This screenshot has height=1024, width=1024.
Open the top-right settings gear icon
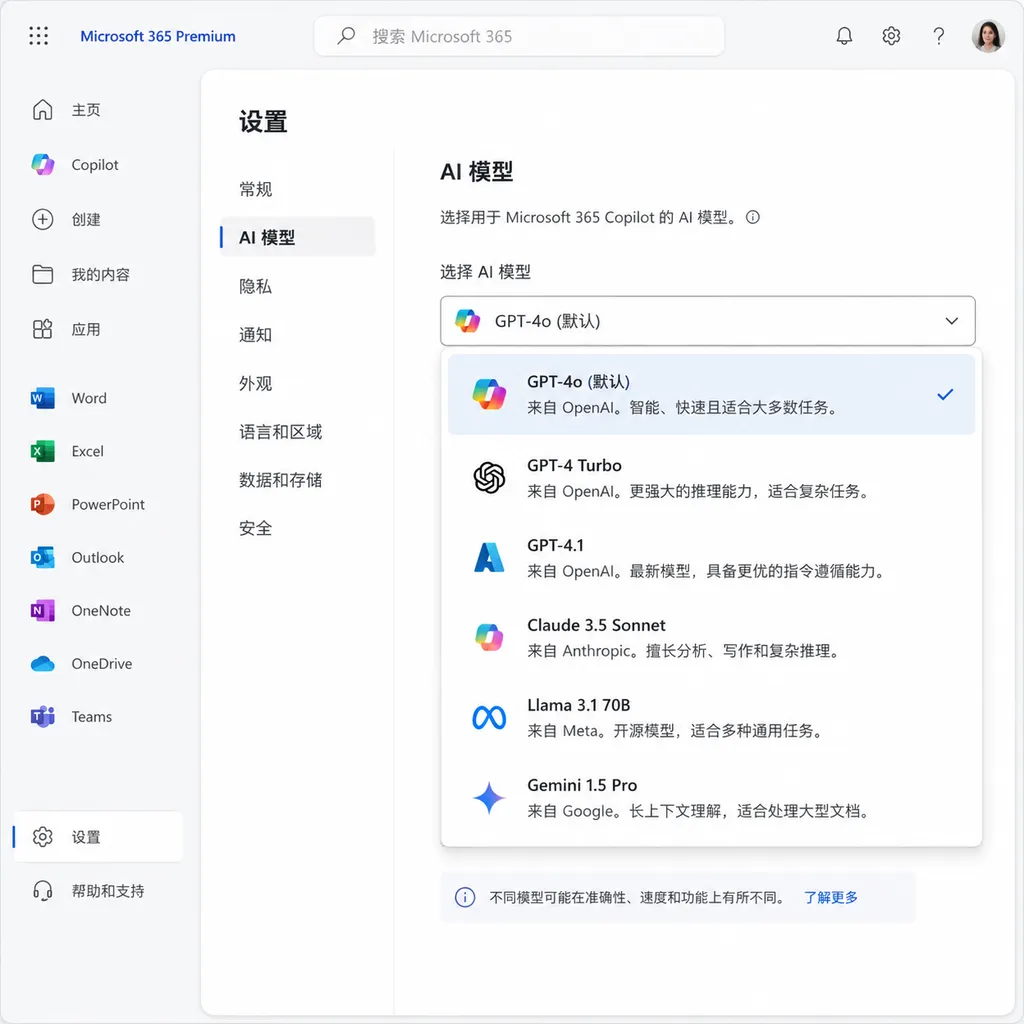891,36
